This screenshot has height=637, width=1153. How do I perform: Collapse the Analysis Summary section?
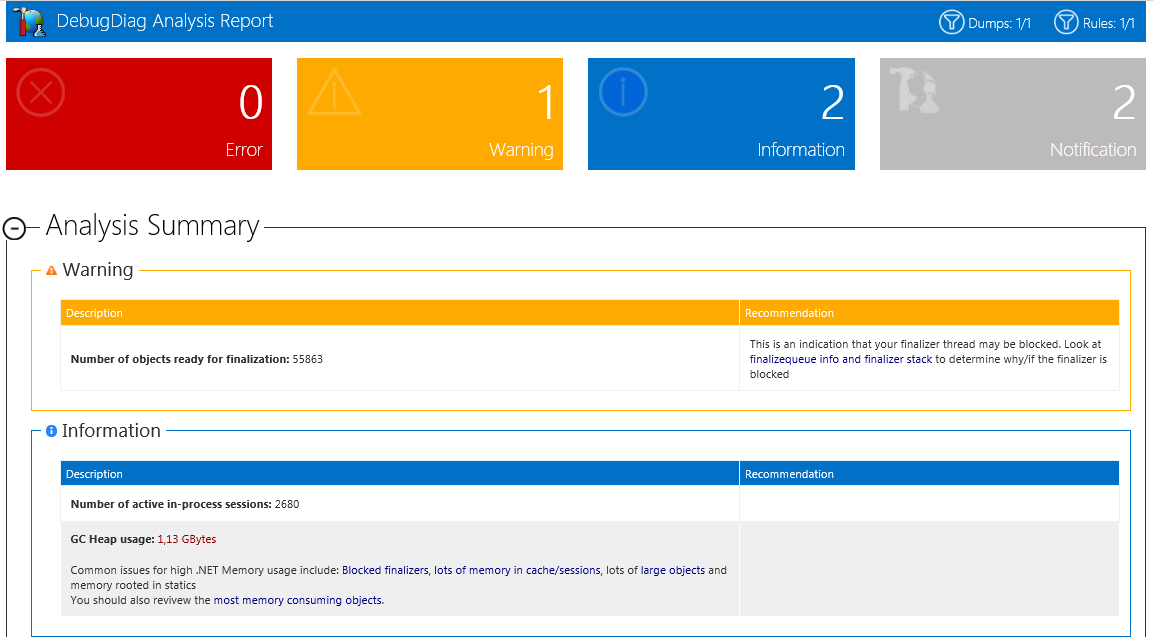coord(15,228)
